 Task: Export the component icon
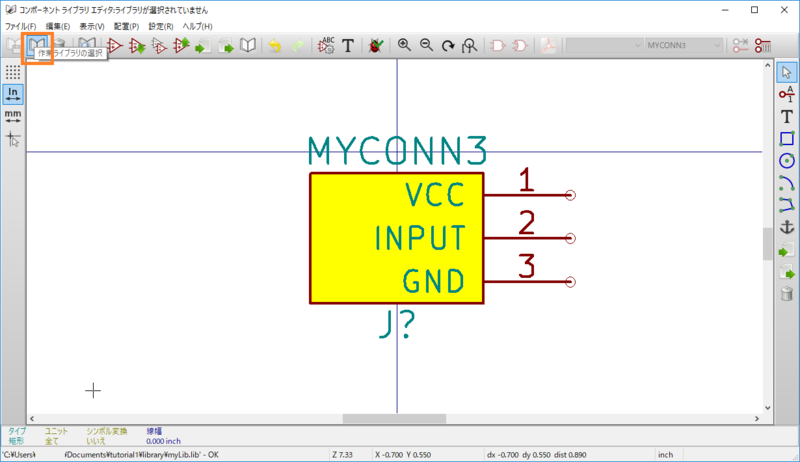tap(226, 45)
